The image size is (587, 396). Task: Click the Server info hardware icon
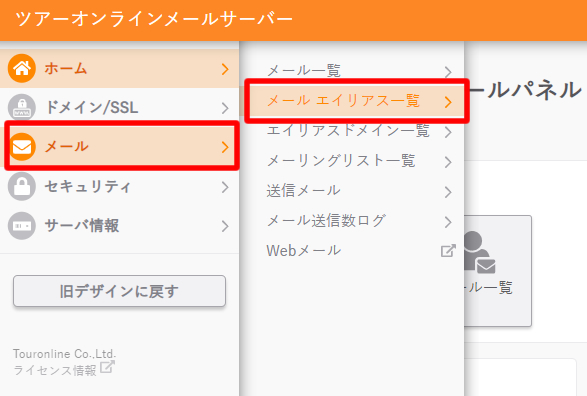(x=22, y=226)
